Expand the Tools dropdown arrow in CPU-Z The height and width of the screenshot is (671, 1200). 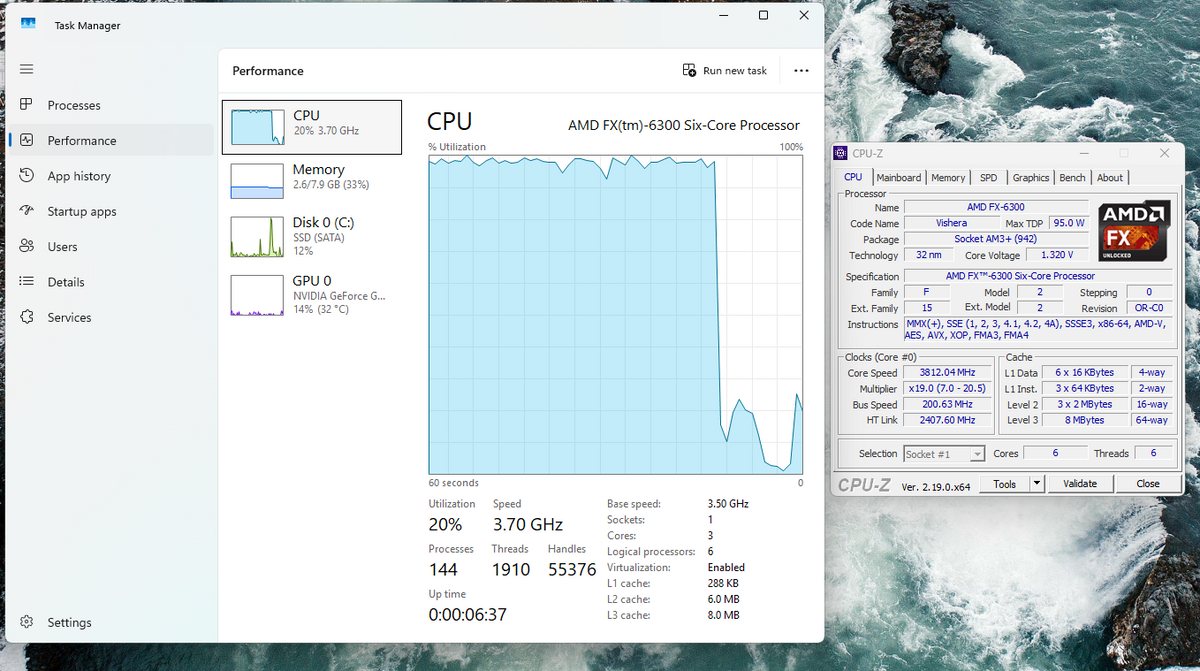tap(1037, 483)
